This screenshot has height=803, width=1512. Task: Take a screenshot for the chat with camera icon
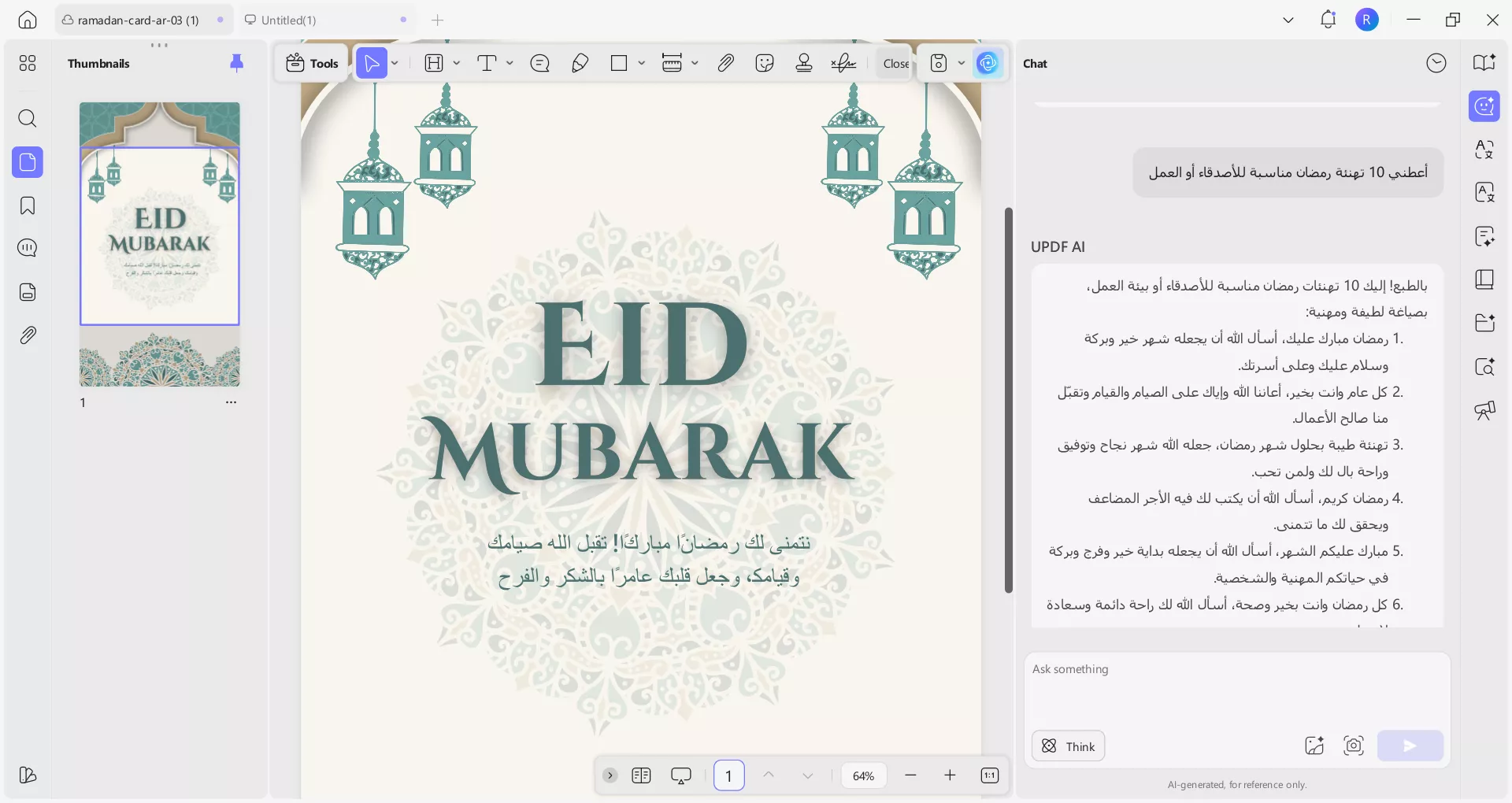(x=1353, y=746)
